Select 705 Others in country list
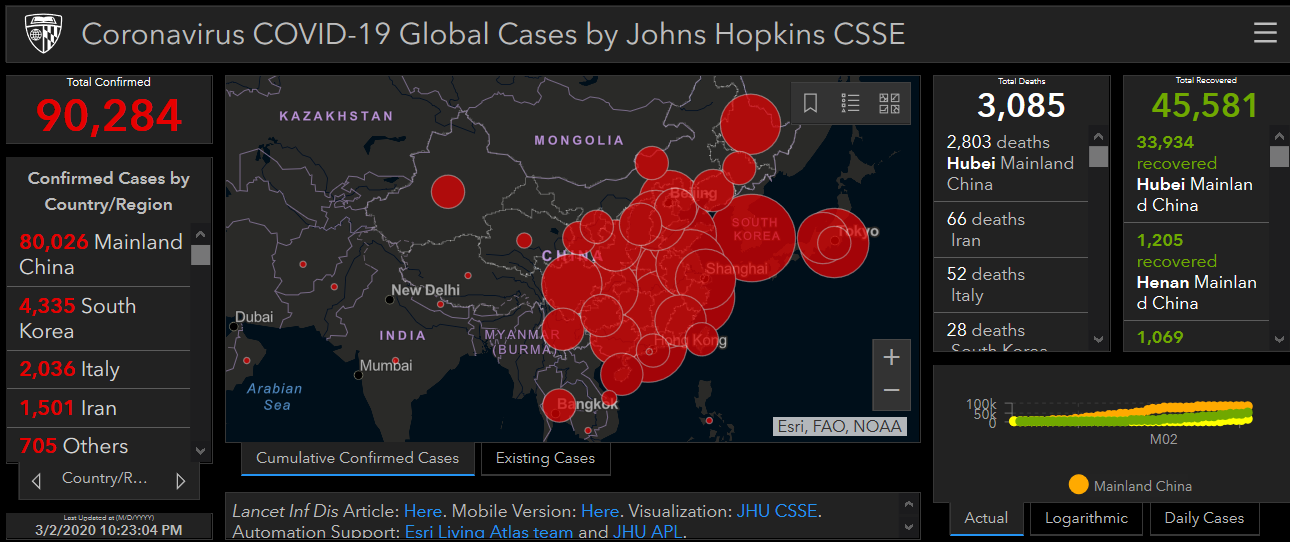This screenshot has width=1290, height=542. [x=100, y=446]
